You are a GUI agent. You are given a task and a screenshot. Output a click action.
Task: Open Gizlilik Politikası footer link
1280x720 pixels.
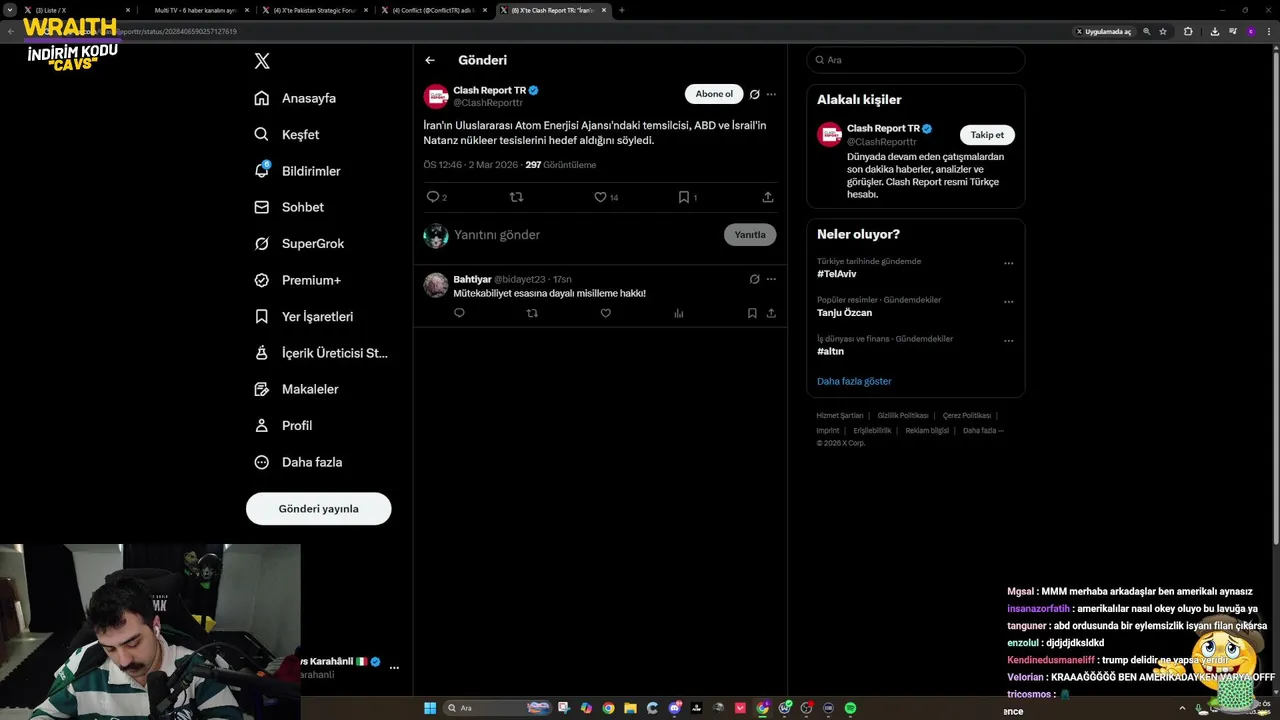pyautogui.click(x=903, y=415)
